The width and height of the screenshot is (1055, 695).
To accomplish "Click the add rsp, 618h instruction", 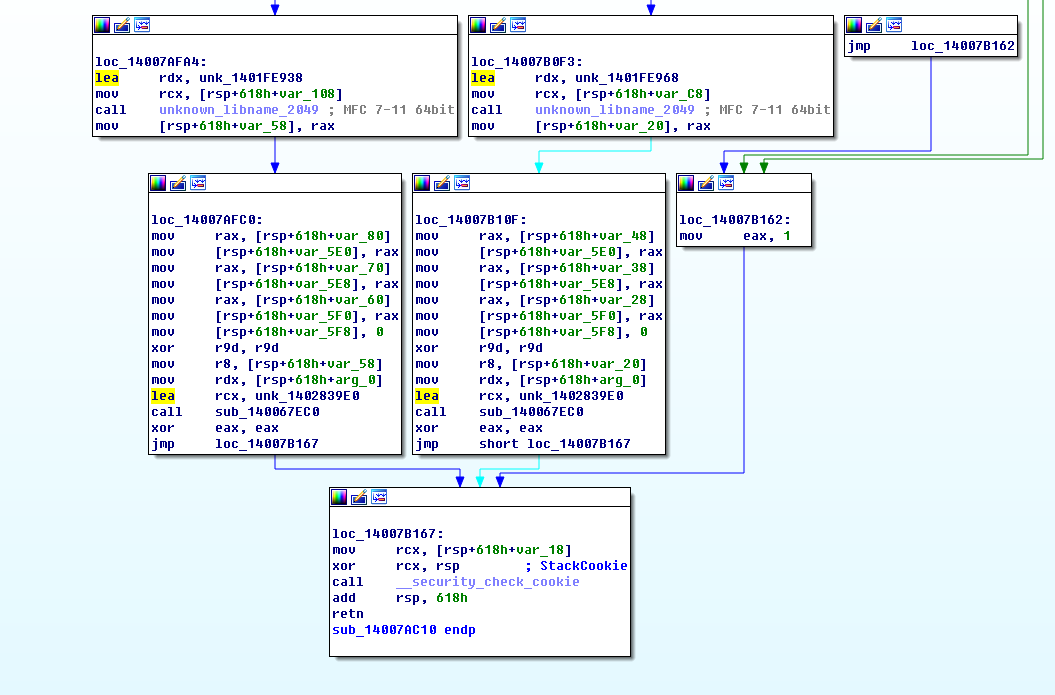I will 399,598.
